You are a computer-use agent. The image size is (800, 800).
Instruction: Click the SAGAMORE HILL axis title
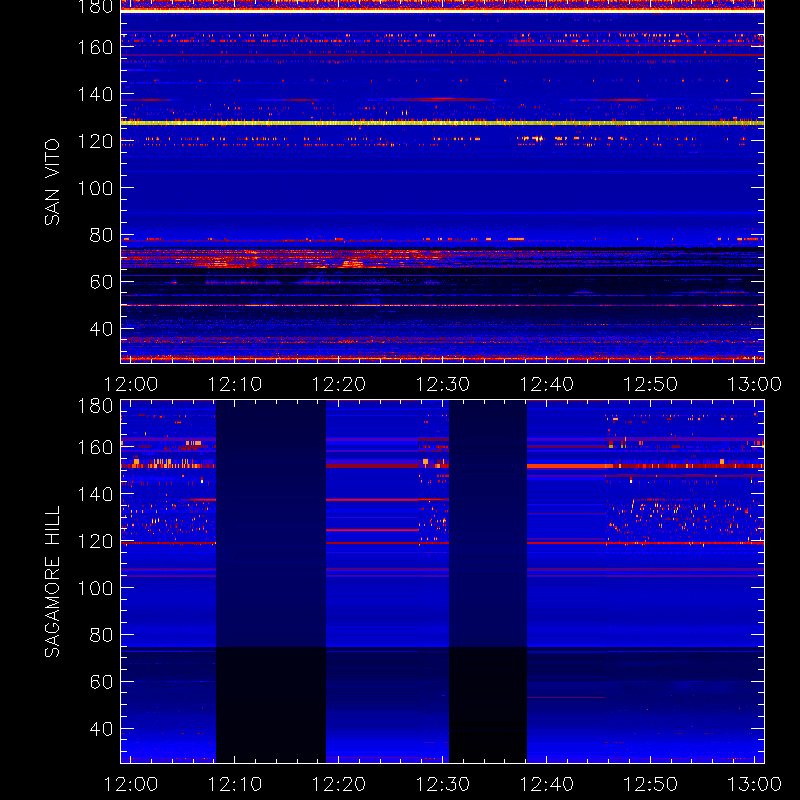[52, 582]
